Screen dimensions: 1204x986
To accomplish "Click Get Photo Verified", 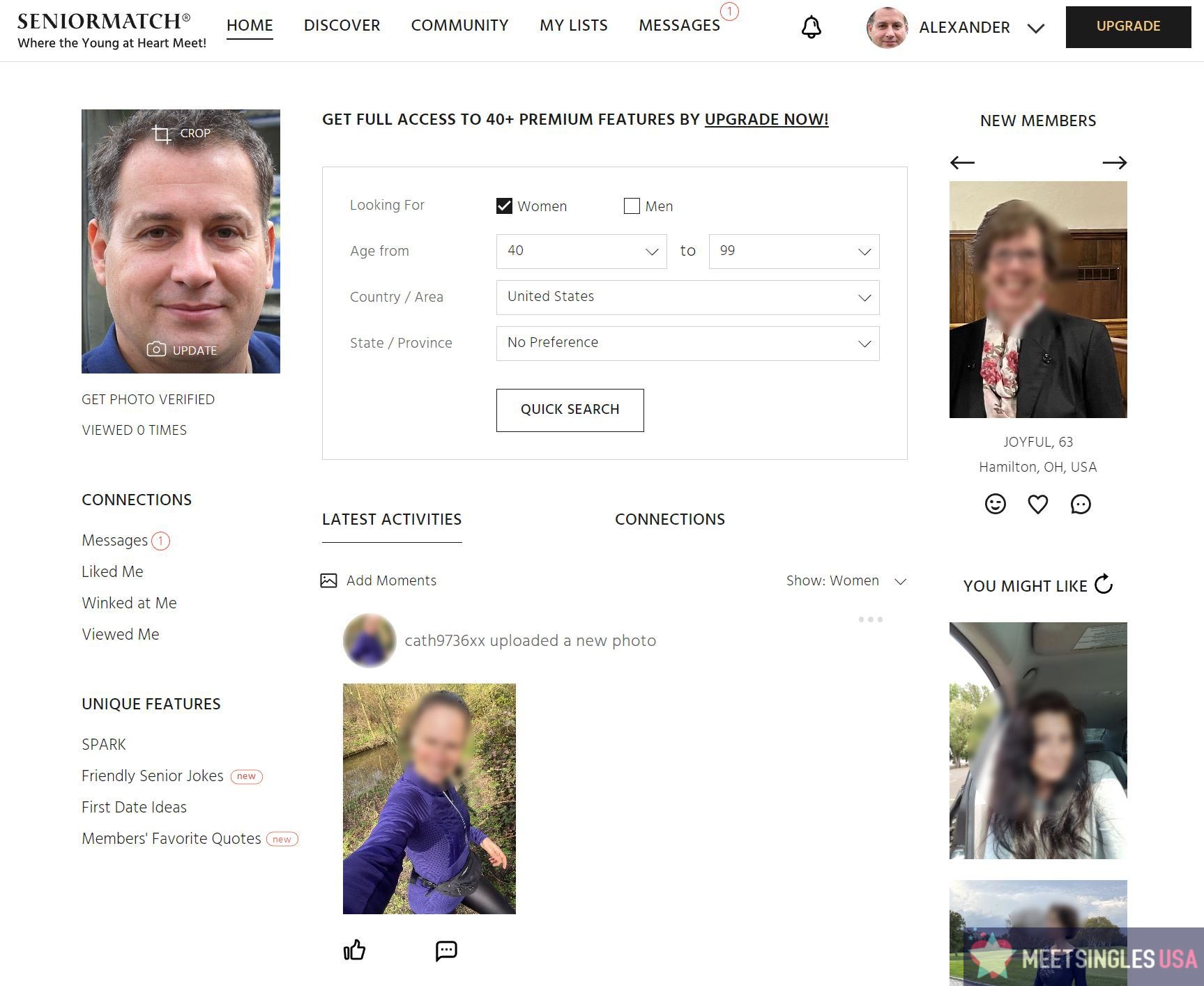I will click(x=148, y=399).
